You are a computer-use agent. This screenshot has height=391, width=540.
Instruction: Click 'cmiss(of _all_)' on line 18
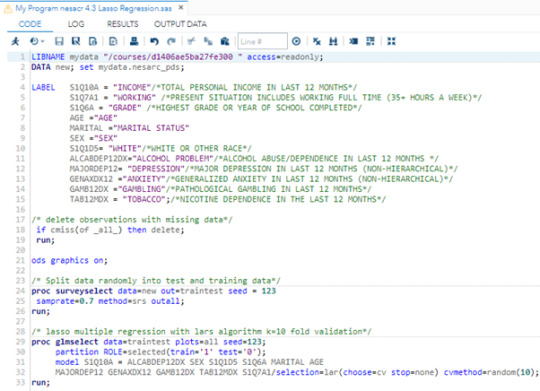coord(86,230)
